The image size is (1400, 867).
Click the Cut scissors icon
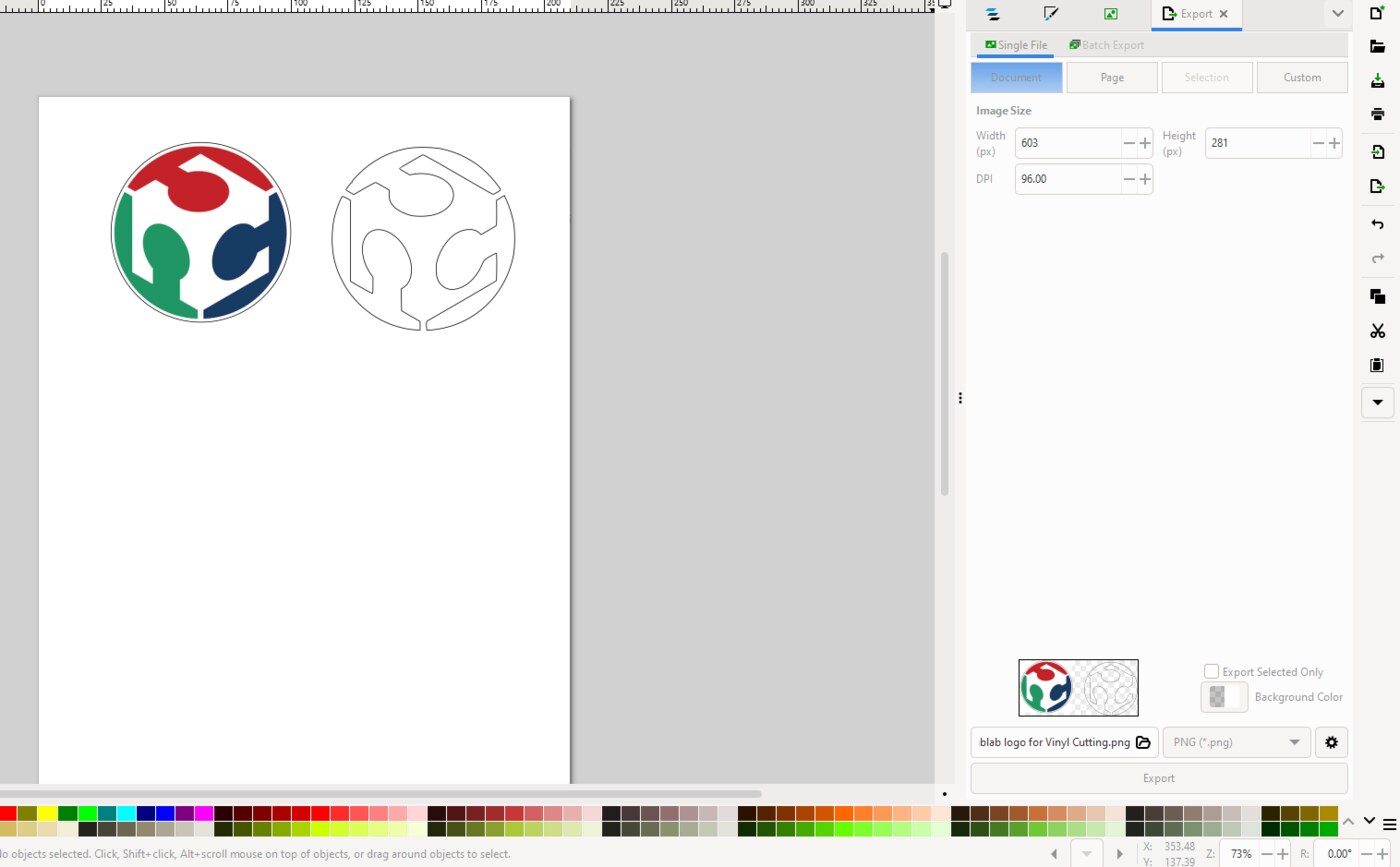pyautogui.click(x=1377, y=331)
